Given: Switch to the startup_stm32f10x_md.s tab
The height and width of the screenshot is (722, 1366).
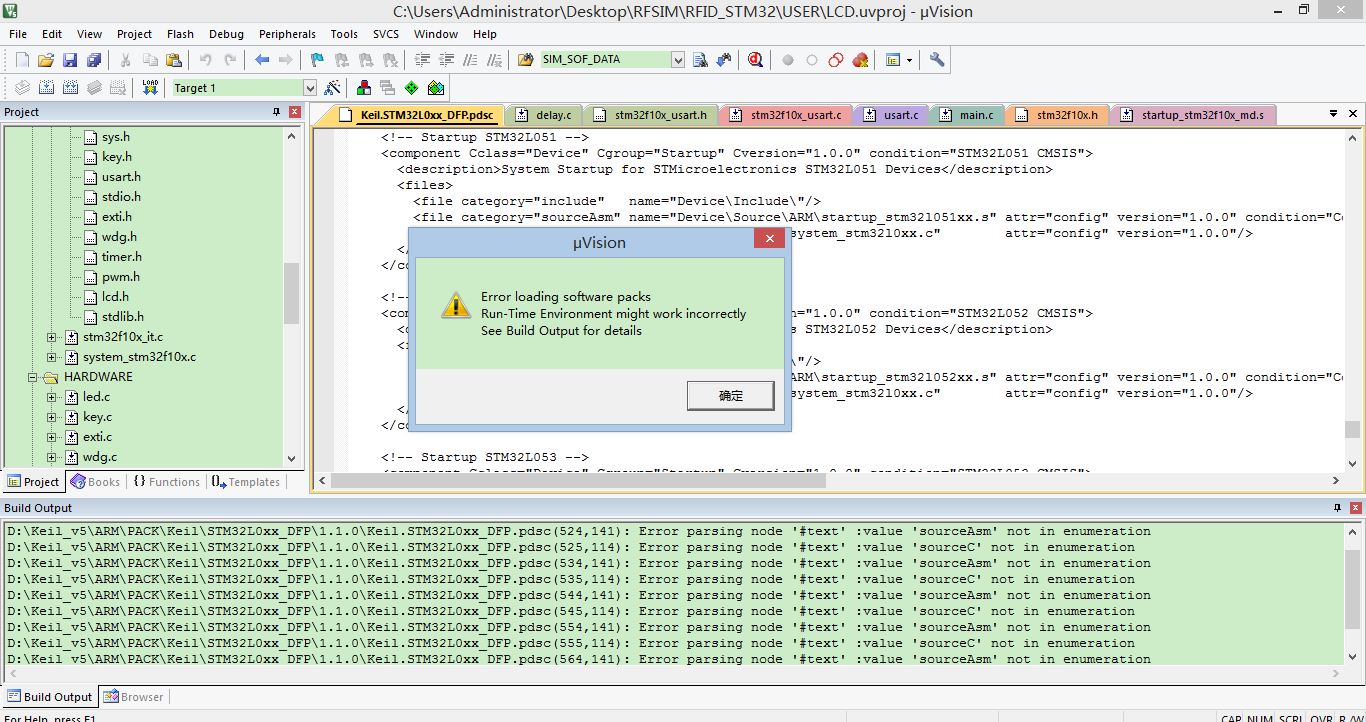Looking at the screenshot, I should (x=1192, y=115).
